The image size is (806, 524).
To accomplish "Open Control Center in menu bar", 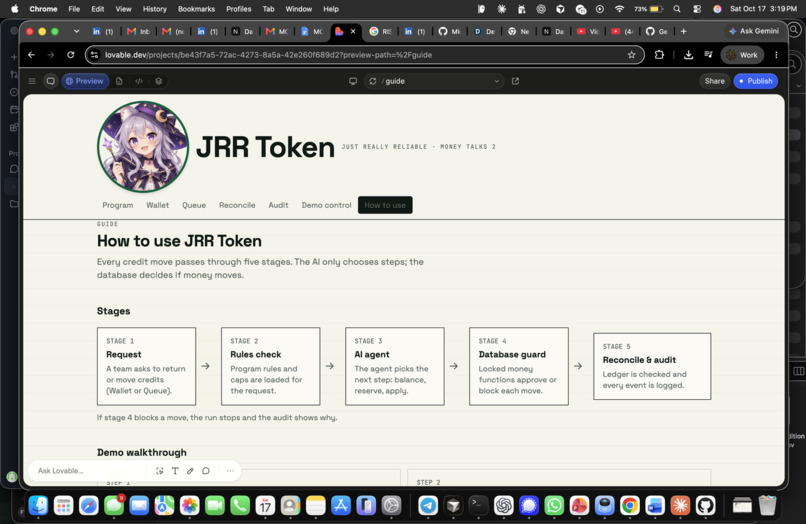I will pyautogui.click(x=697, y=9).
